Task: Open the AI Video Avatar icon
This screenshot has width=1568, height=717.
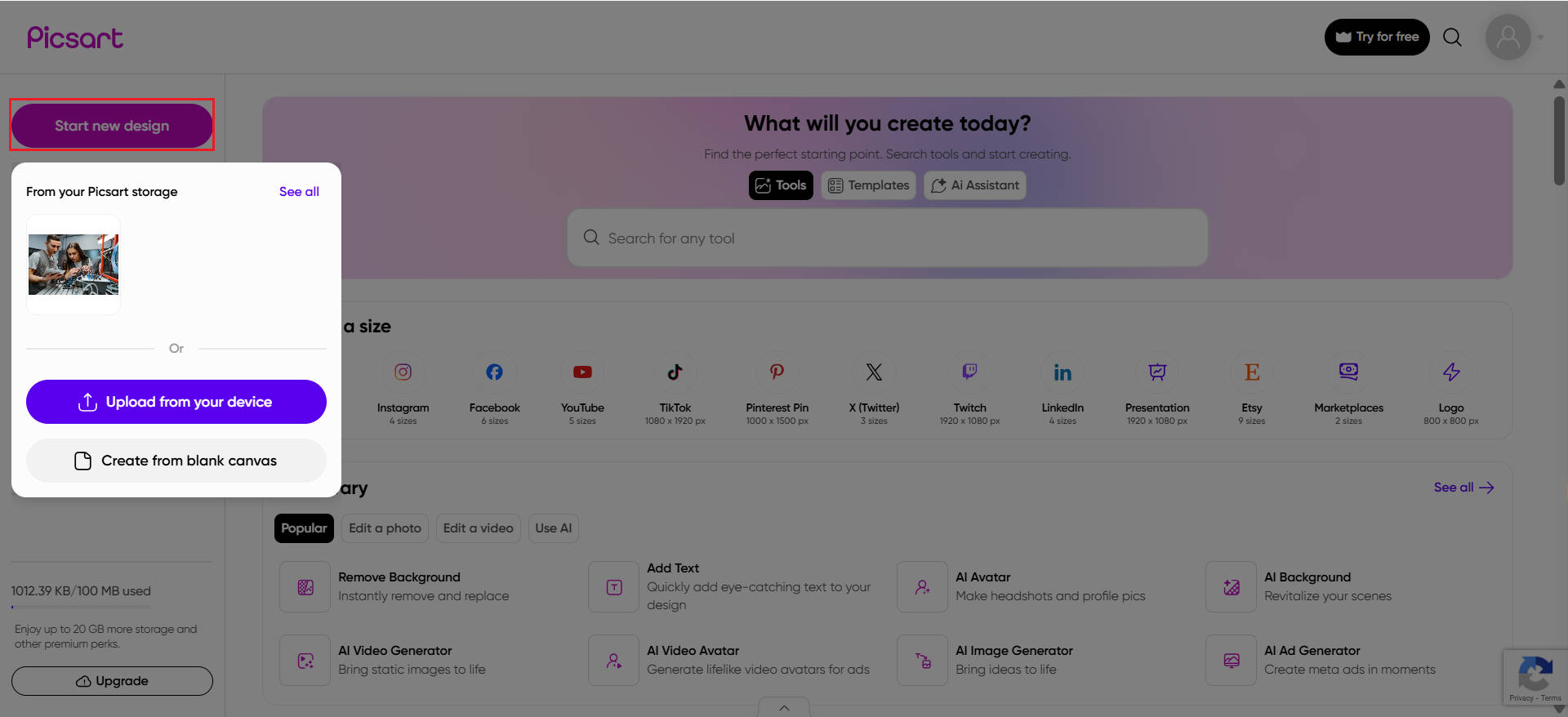Action: point(614,661)
